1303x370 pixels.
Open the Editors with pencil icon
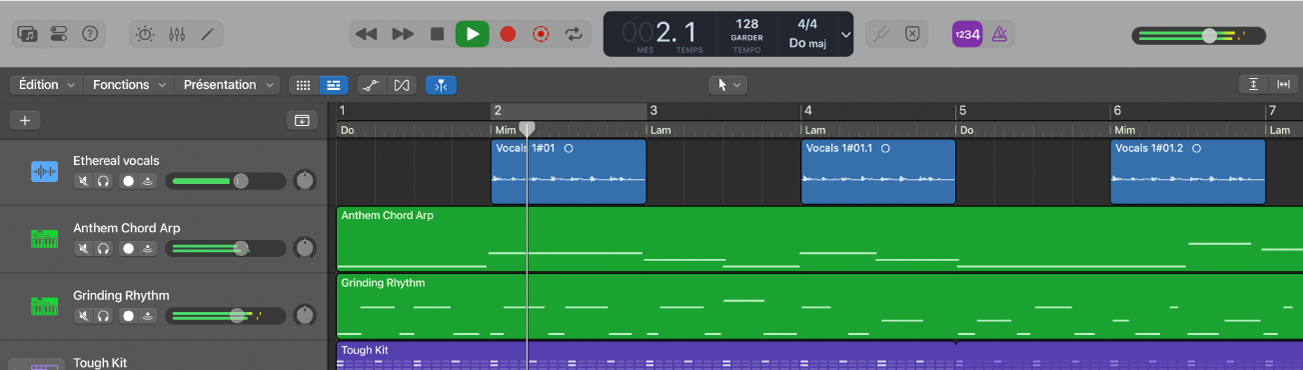(x=207, y=34)
